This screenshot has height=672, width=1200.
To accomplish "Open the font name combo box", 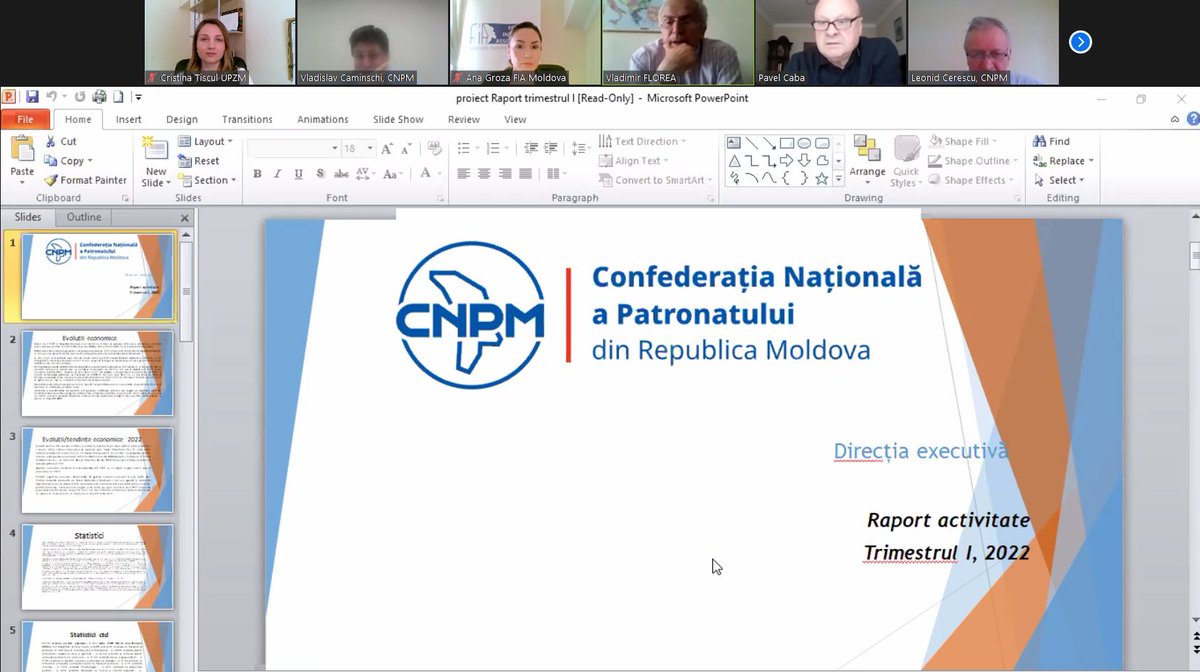I will [293, 148].
